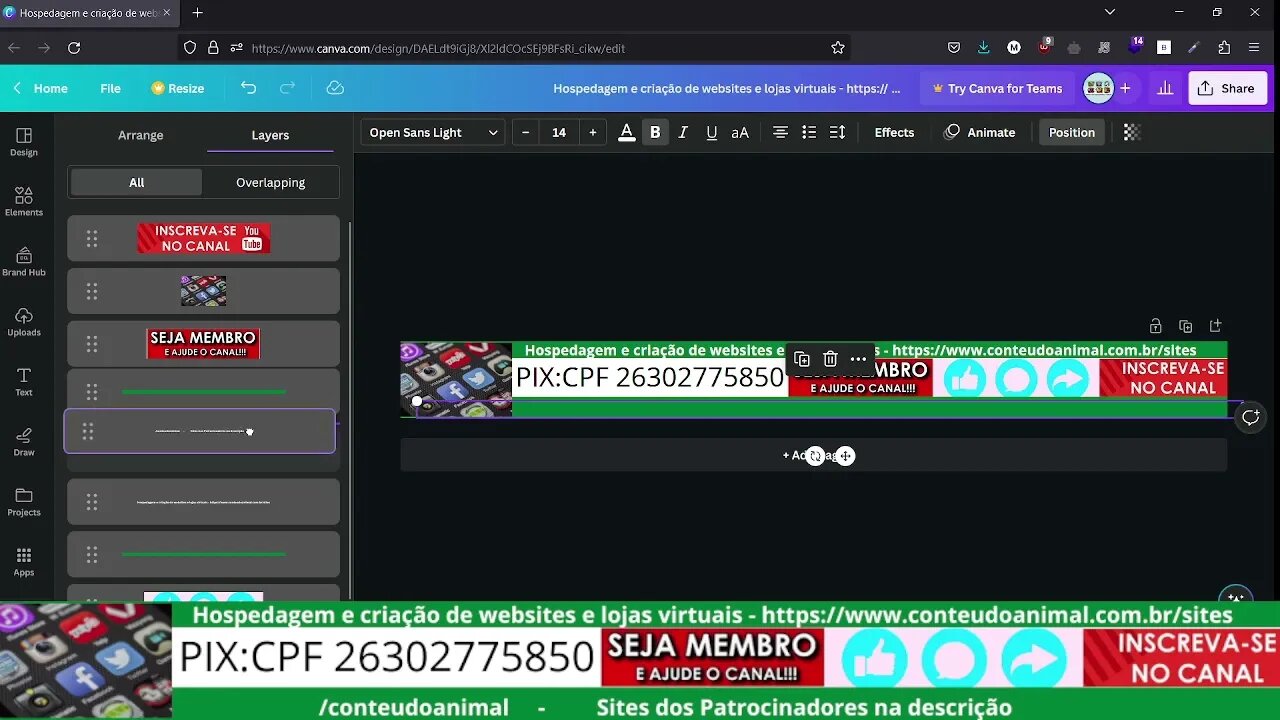Image resolution: width=1280 pixels, height=720 pixels.
Task: Increase font size with plus button
Action: (593, 132)
